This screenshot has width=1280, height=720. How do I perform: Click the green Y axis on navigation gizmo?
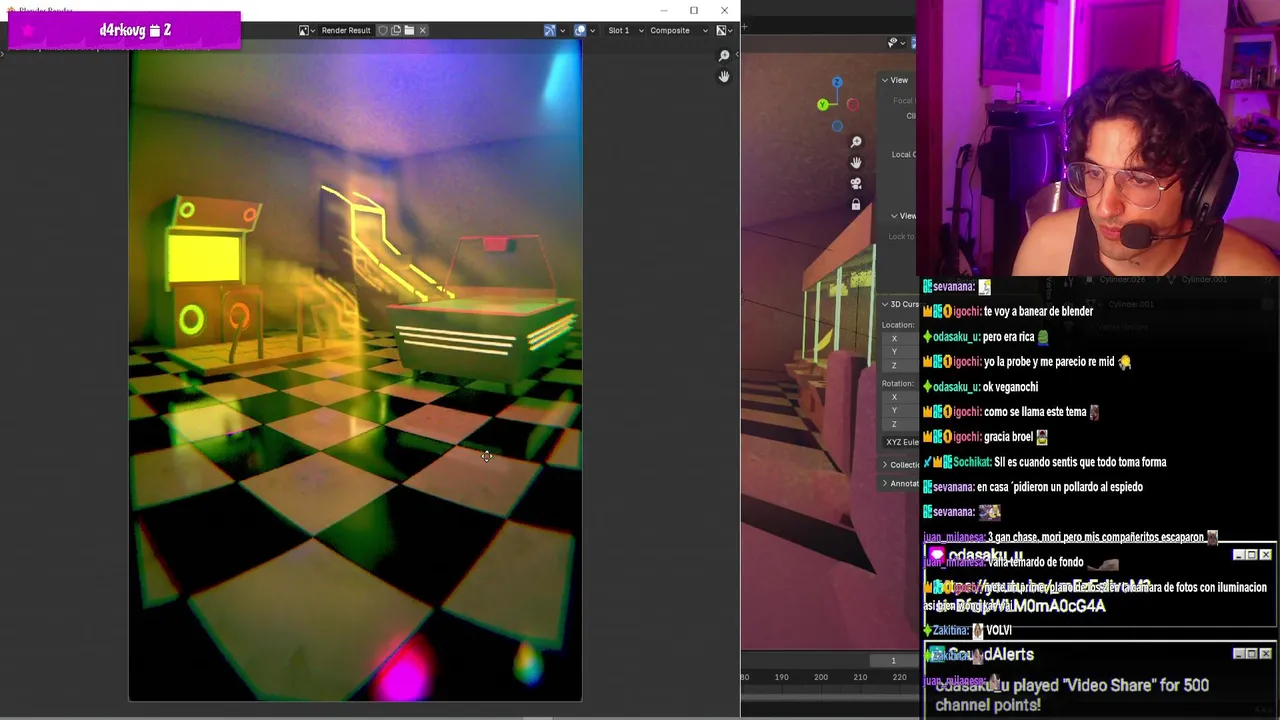coord(822,104)
